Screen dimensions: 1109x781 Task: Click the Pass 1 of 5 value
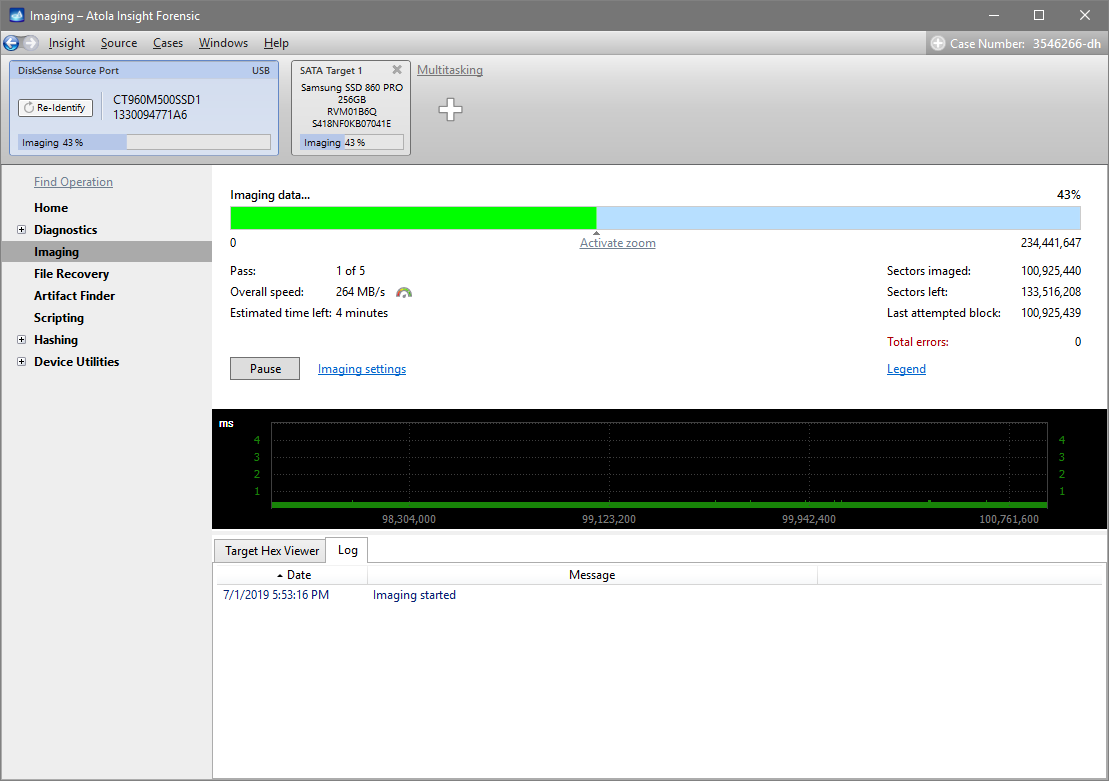coord(351,271)
